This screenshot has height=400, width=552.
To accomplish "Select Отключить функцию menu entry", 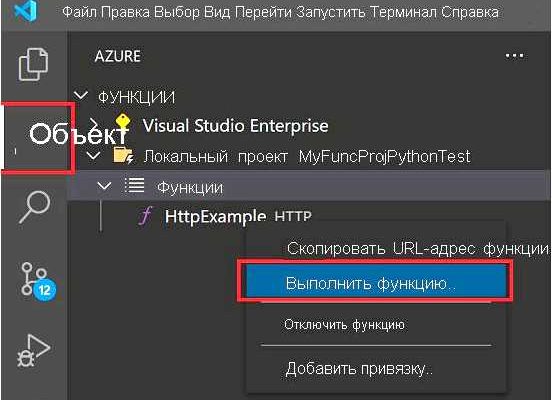I will click(x=344, y=324).
